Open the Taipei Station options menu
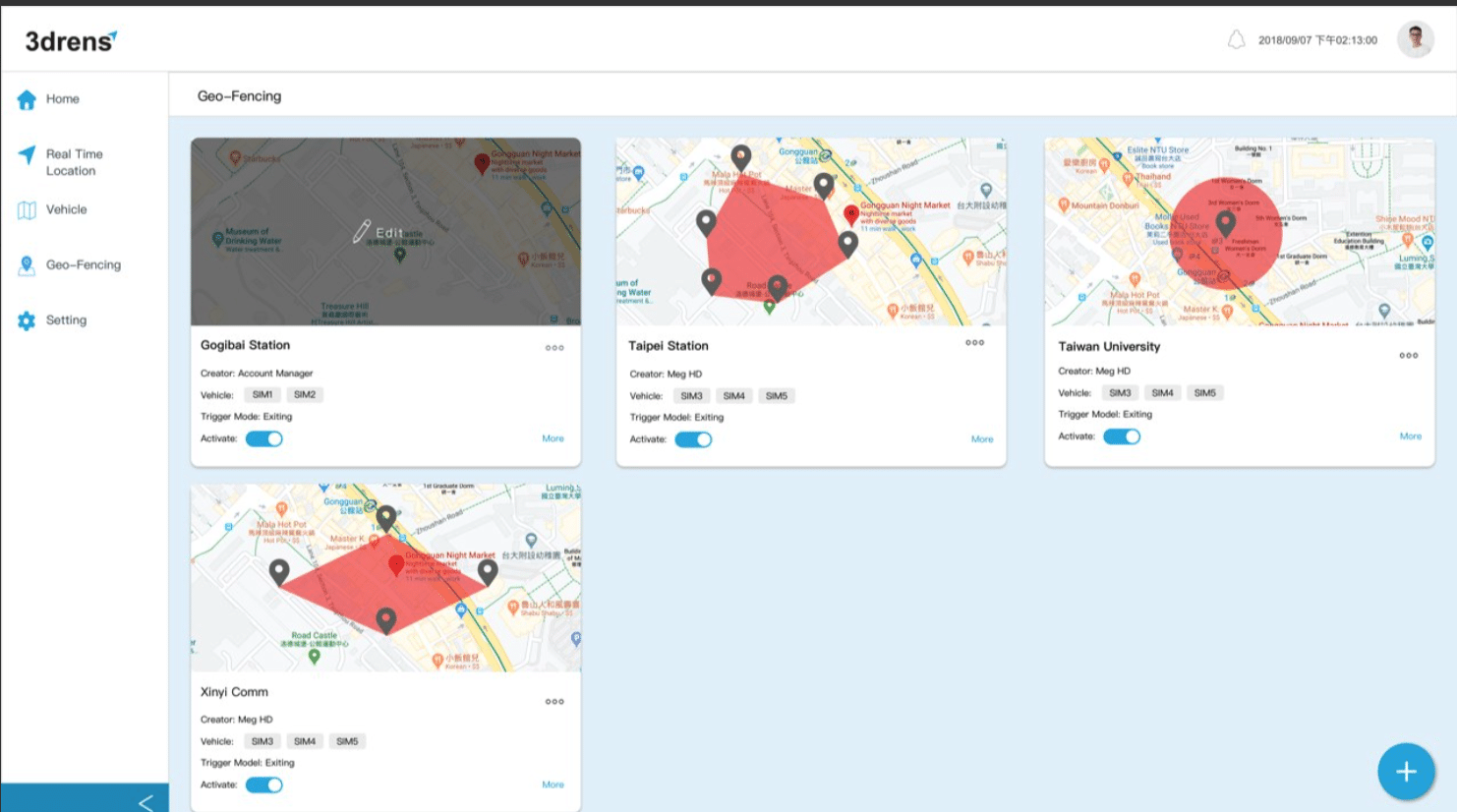The height and width of the screenshot is (812, 1457). pos(974,343)
